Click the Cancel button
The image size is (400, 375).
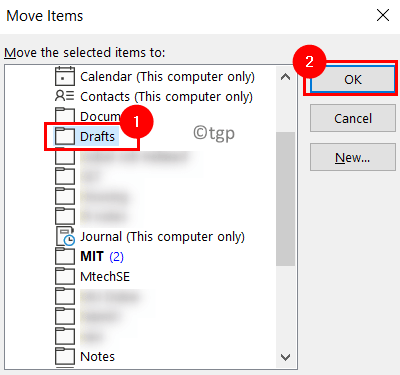point(353,118)
